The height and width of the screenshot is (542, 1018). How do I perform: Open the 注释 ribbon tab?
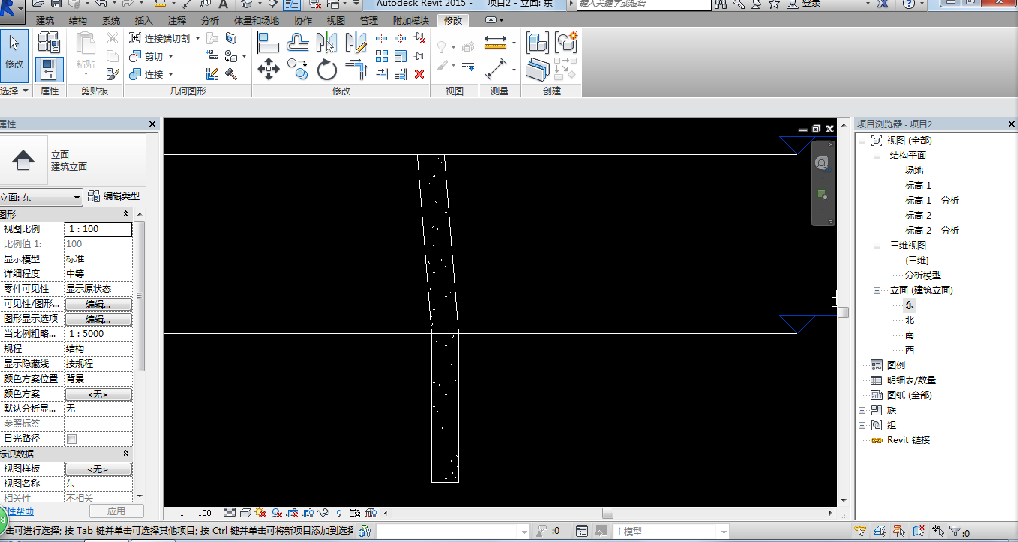click(x=177, y=20)
